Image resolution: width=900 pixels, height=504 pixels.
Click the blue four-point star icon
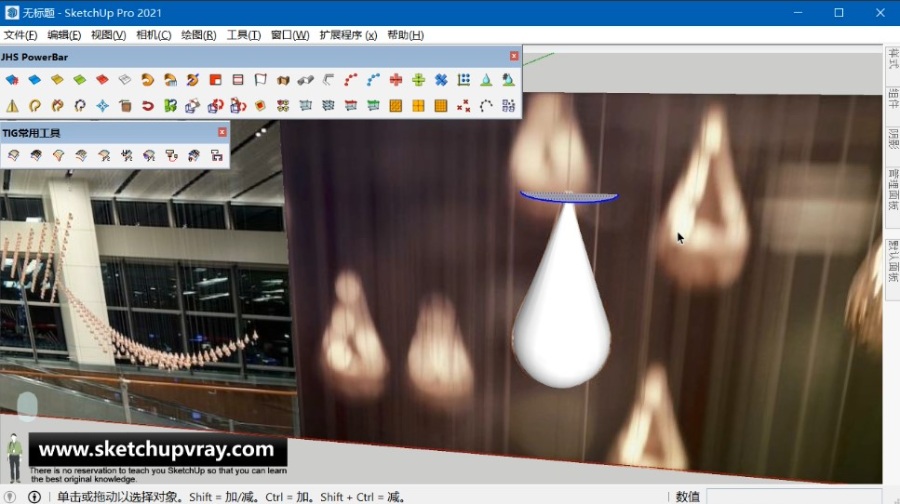[x=102, y=106]
